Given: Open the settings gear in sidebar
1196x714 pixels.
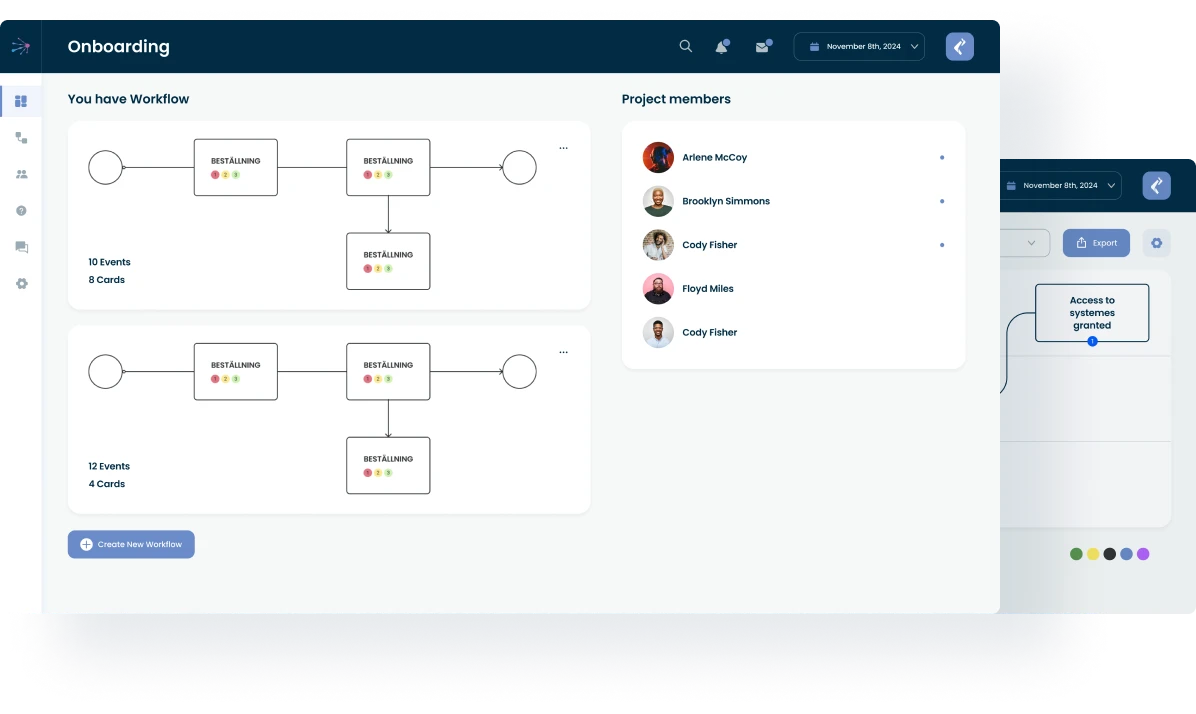Looking at the screenshot, I should click(21, 284).
